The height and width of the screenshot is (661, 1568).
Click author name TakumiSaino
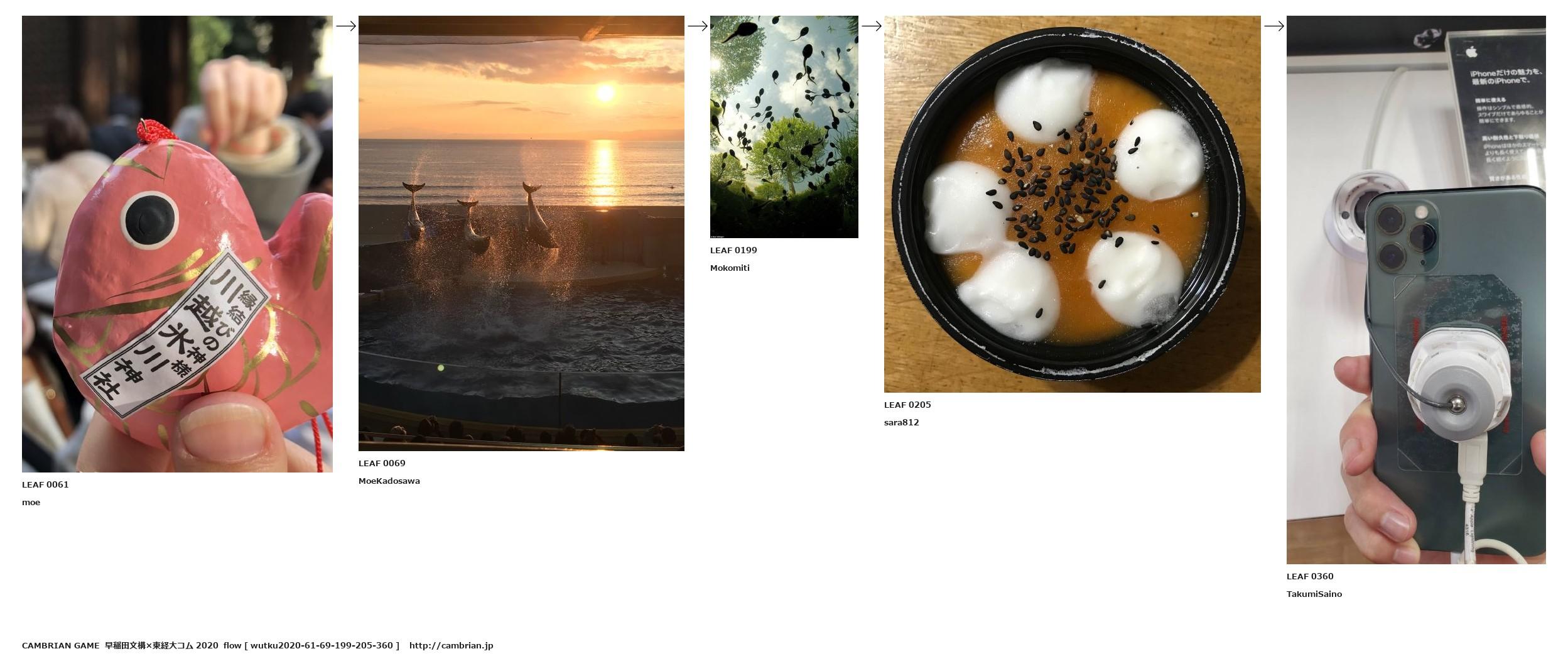(x=1314, y=594)
